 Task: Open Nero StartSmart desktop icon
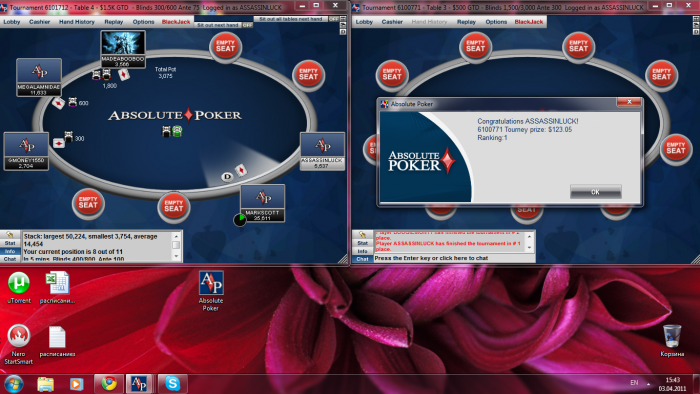point(19,345)
